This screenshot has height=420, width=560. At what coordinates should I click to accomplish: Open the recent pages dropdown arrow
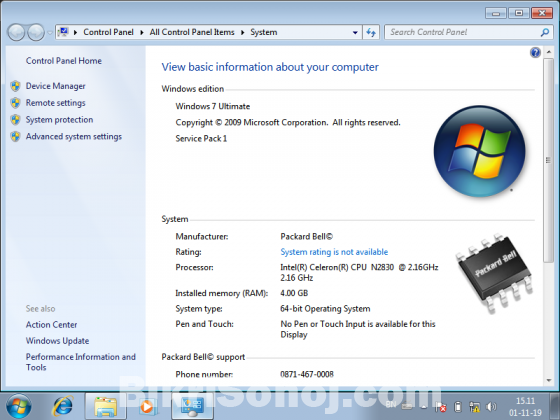pos(50,33)
